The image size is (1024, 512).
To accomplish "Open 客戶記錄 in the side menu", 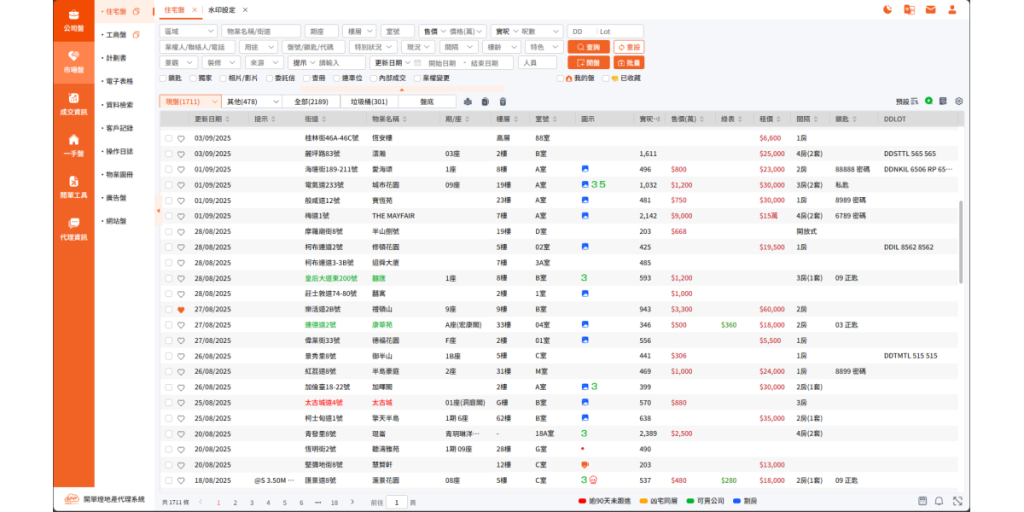I will [118, 128].
